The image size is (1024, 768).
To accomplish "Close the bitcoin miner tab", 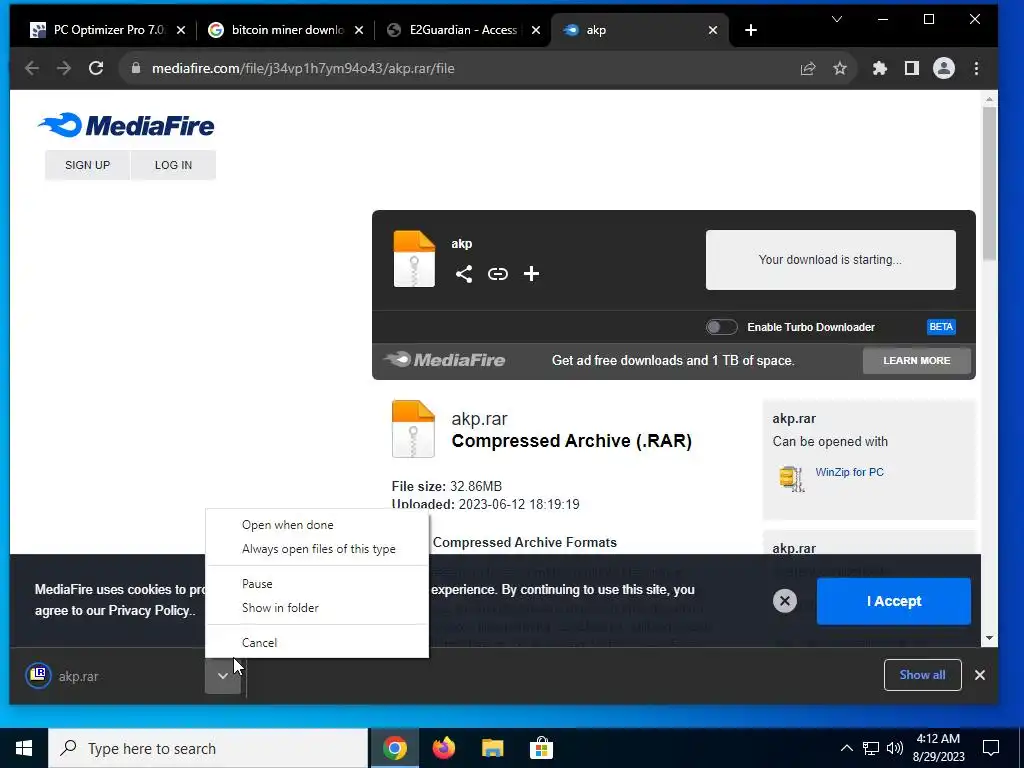I will point(359,30).
